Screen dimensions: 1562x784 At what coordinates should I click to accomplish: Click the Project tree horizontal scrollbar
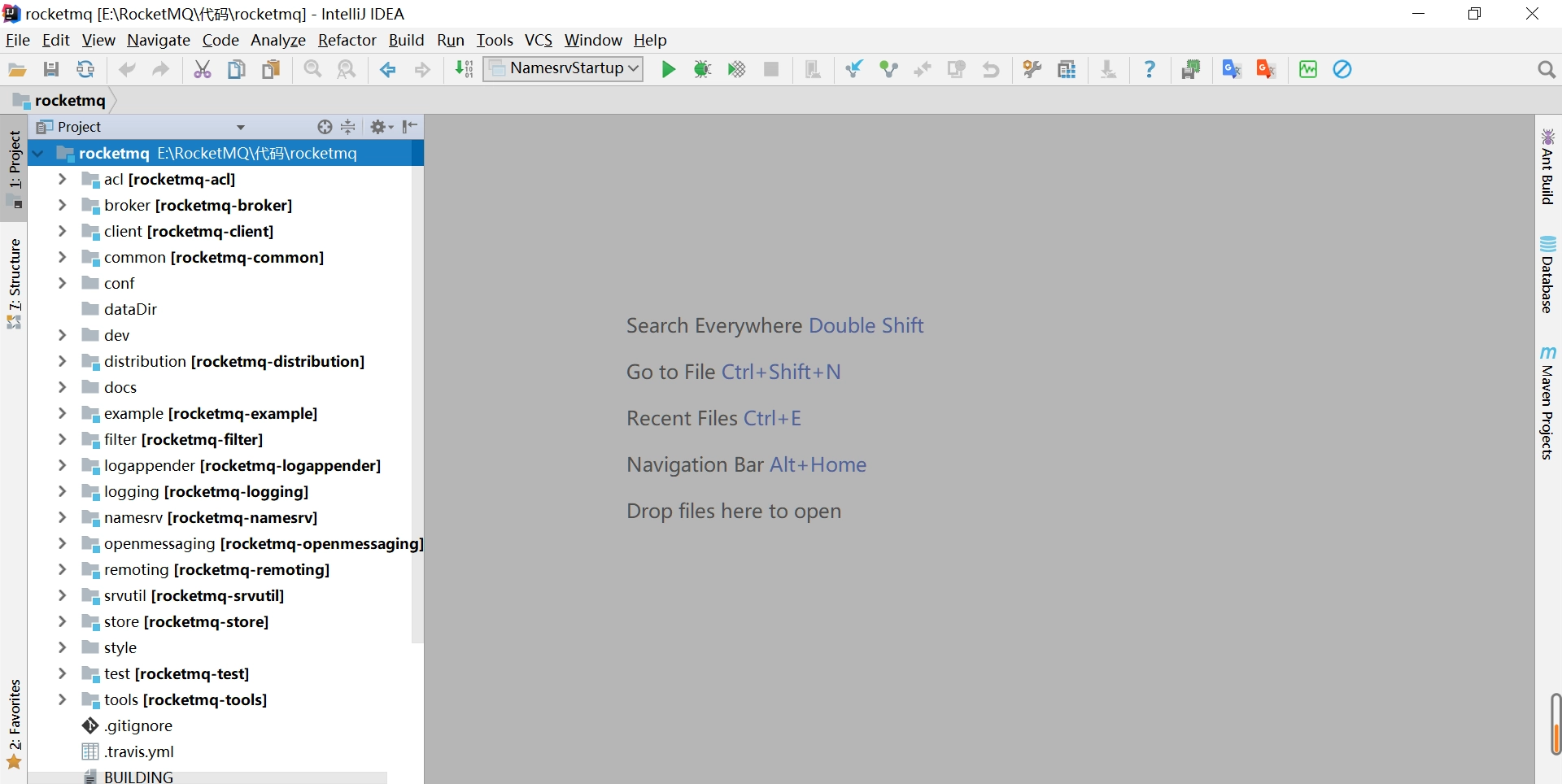[x=207, y=778]
